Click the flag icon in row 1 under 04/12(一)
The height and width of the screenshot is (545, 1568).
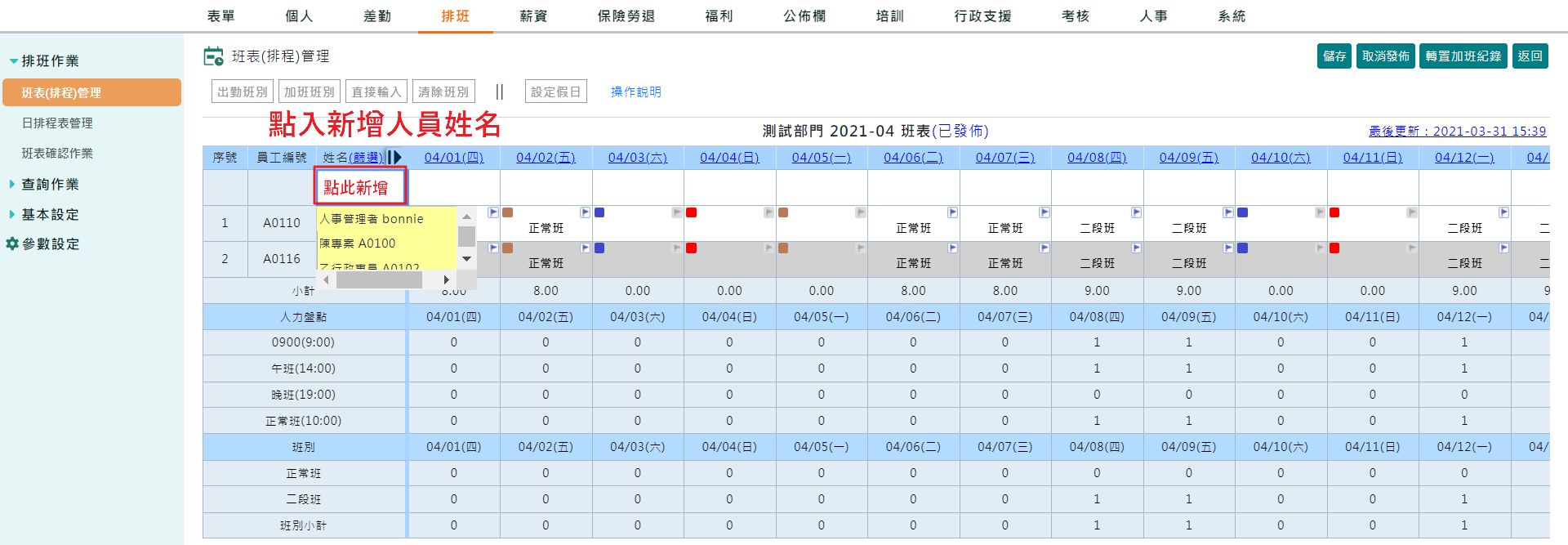[x=1503, y=212]
